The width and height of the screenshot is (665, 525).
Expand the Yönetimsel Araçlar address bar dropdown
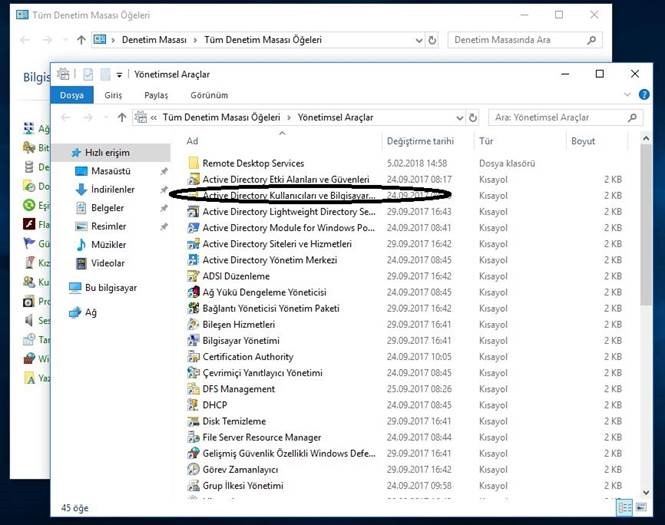(x=459, y=118)
